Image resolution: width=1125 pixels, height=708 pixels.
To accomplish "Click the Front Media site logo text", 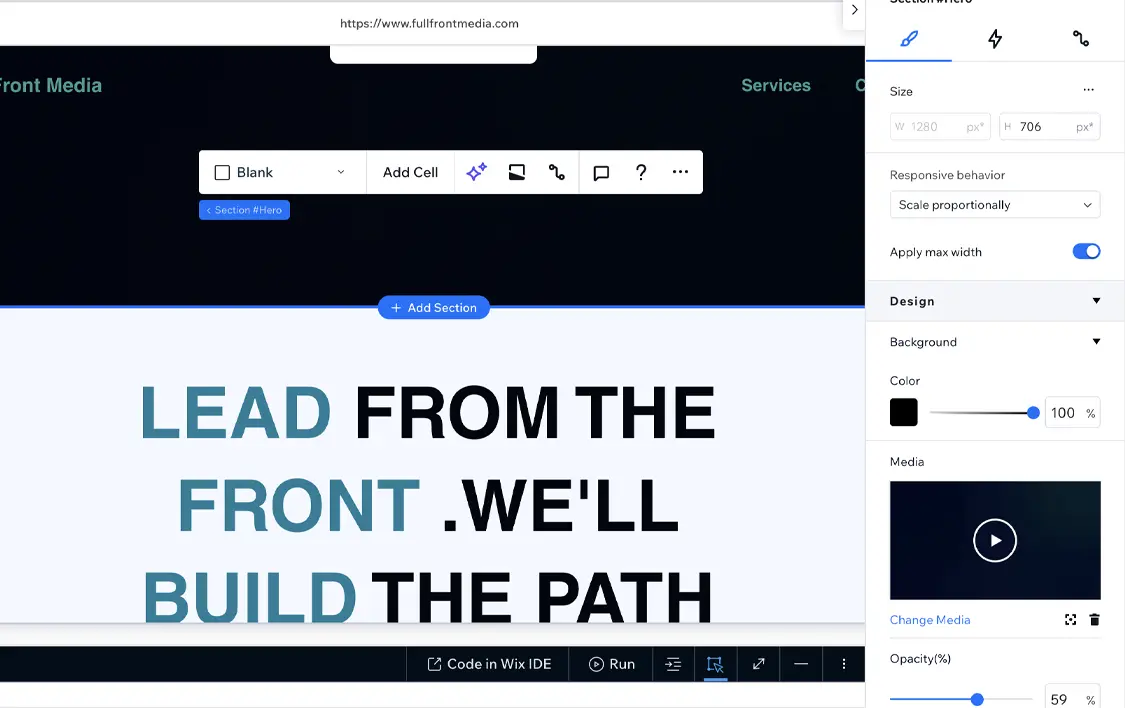I will point(51,85).
